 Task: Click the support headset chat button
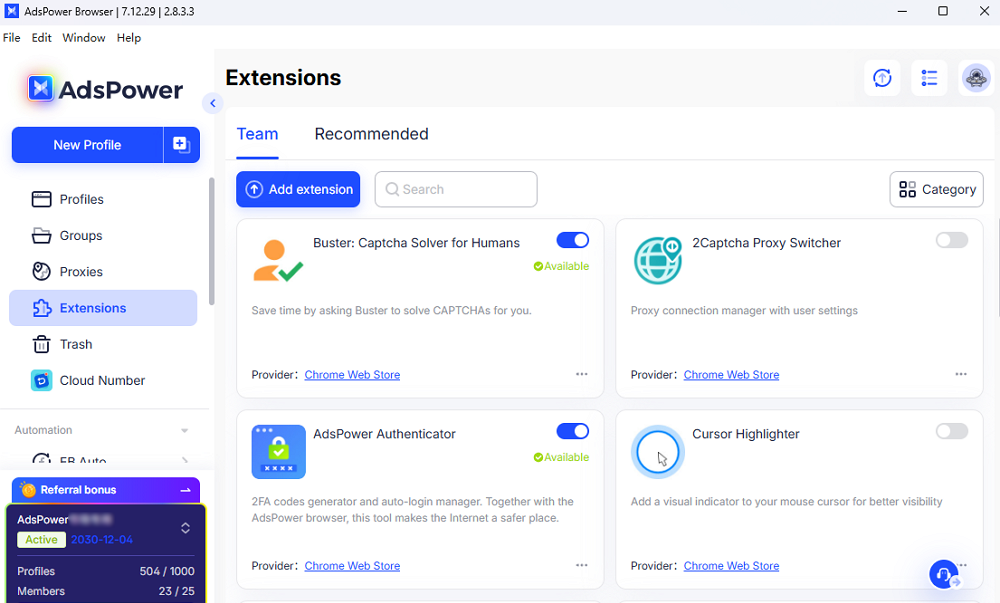coord(944,574)
